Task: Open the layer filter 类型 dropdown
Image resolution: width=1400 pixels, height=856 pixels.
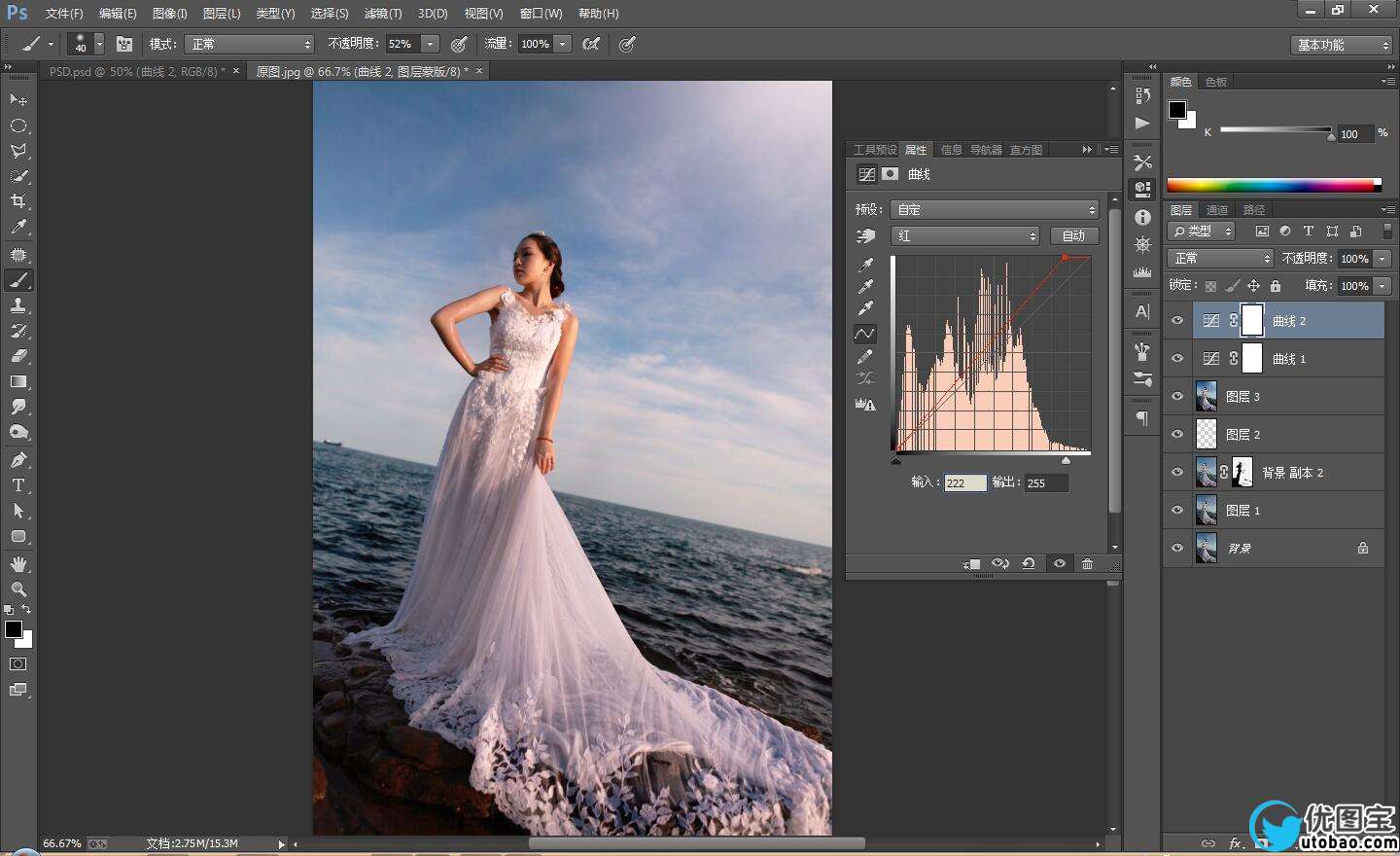Action: (1202, 231)
